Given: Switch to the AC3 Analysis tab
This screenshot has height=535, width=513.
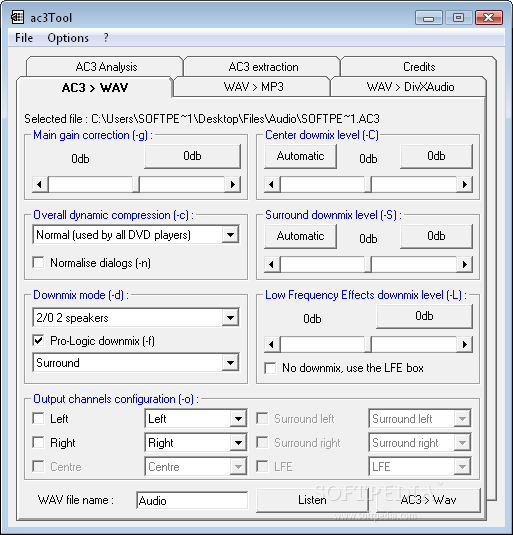Looking at the screenshot, I should click(106, 67).
